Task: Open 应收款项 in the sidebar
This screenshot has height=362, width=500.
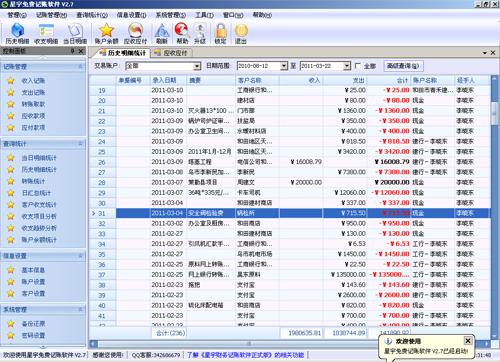Action: pos(33,116)
